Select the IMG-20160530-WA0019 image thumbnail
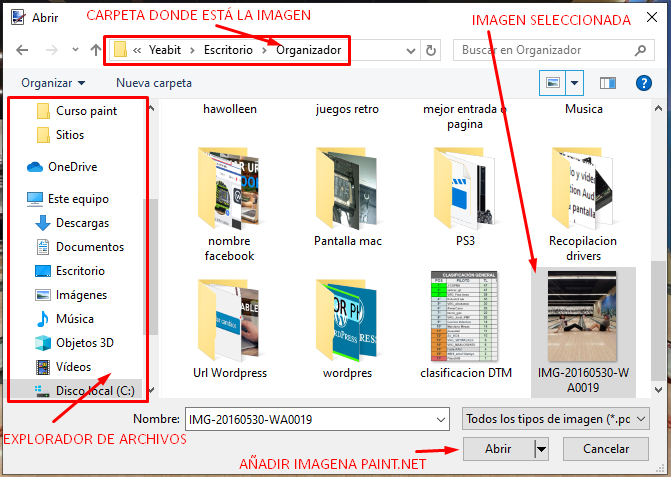 click(581, 318)
